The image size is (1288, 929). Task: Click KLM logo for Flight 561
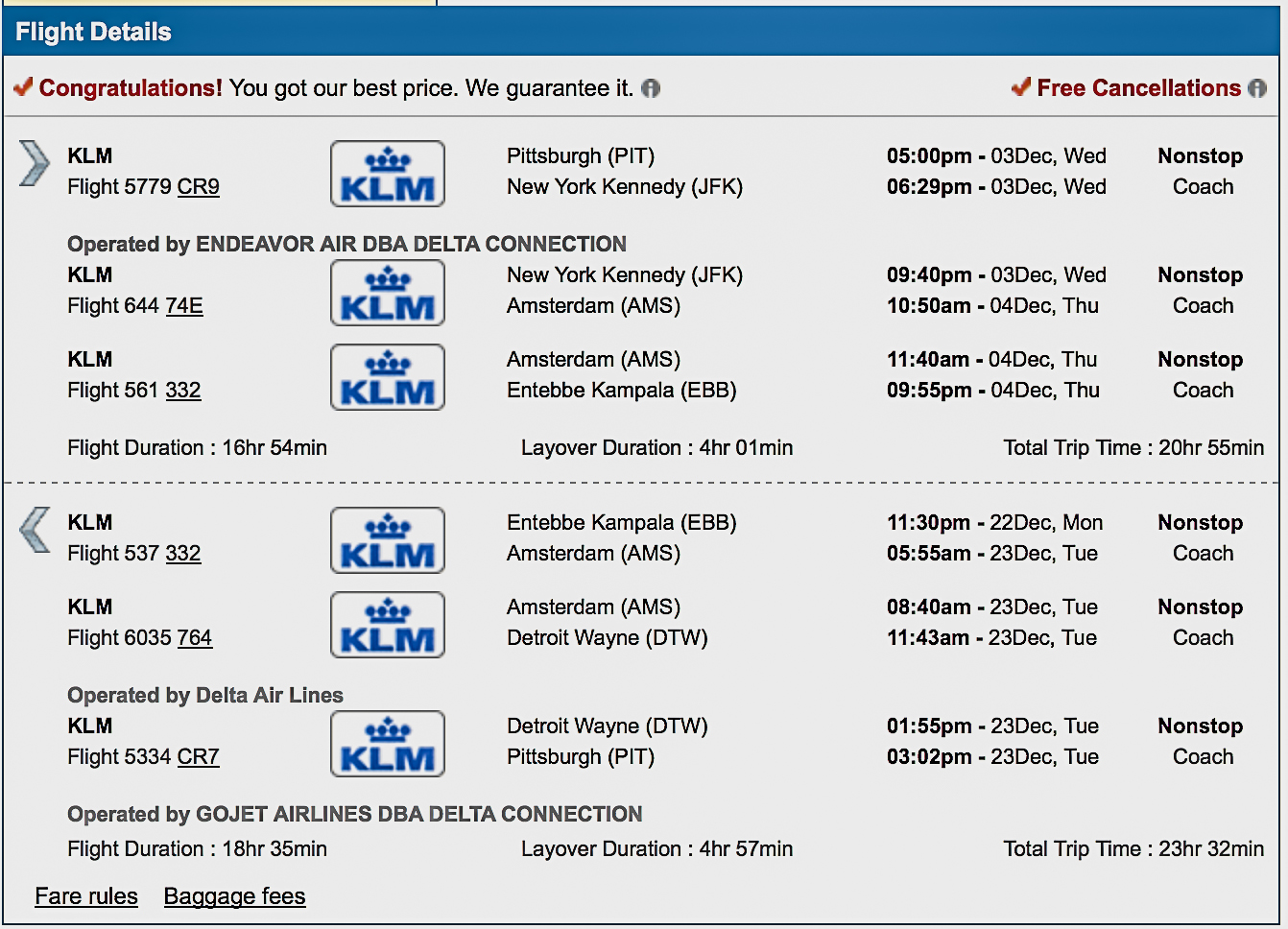coord(388,377)
